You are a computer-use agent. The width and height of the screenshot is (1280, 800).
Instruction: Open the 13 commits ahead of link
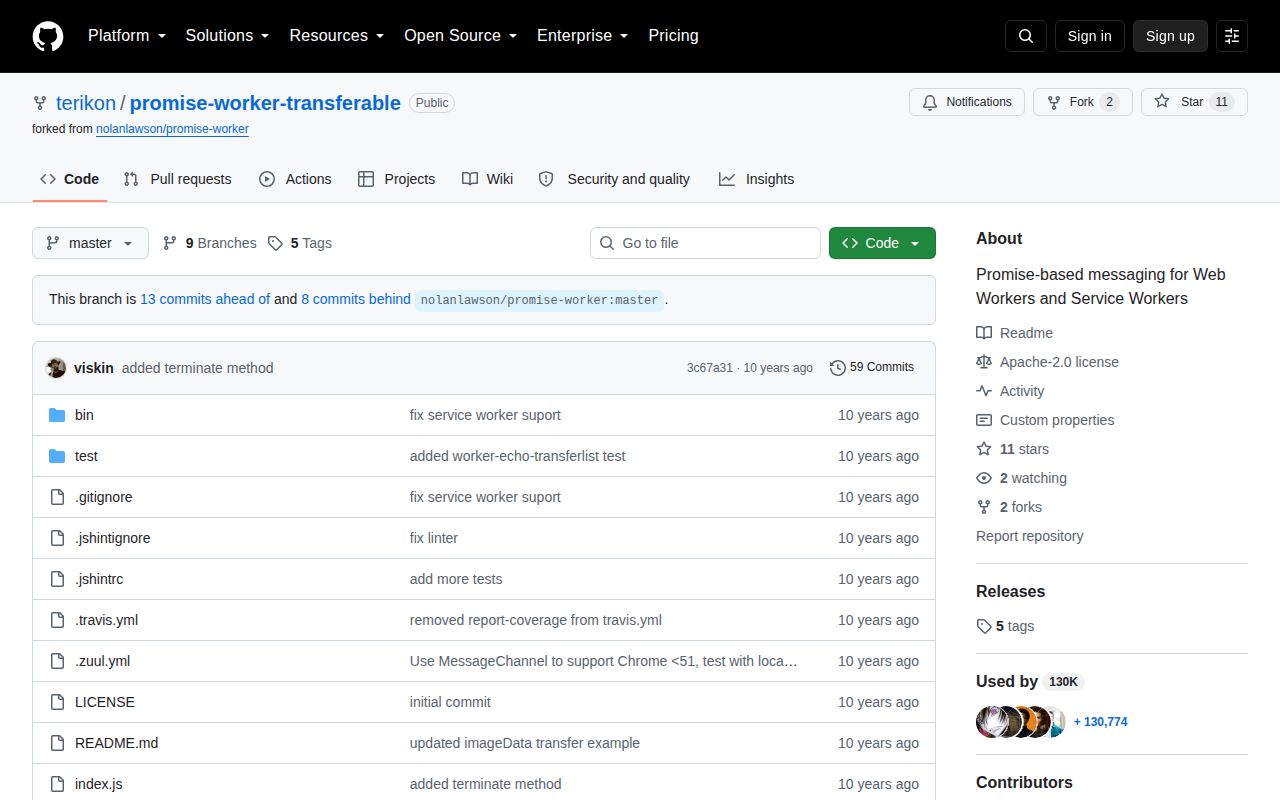coord(205,299)
